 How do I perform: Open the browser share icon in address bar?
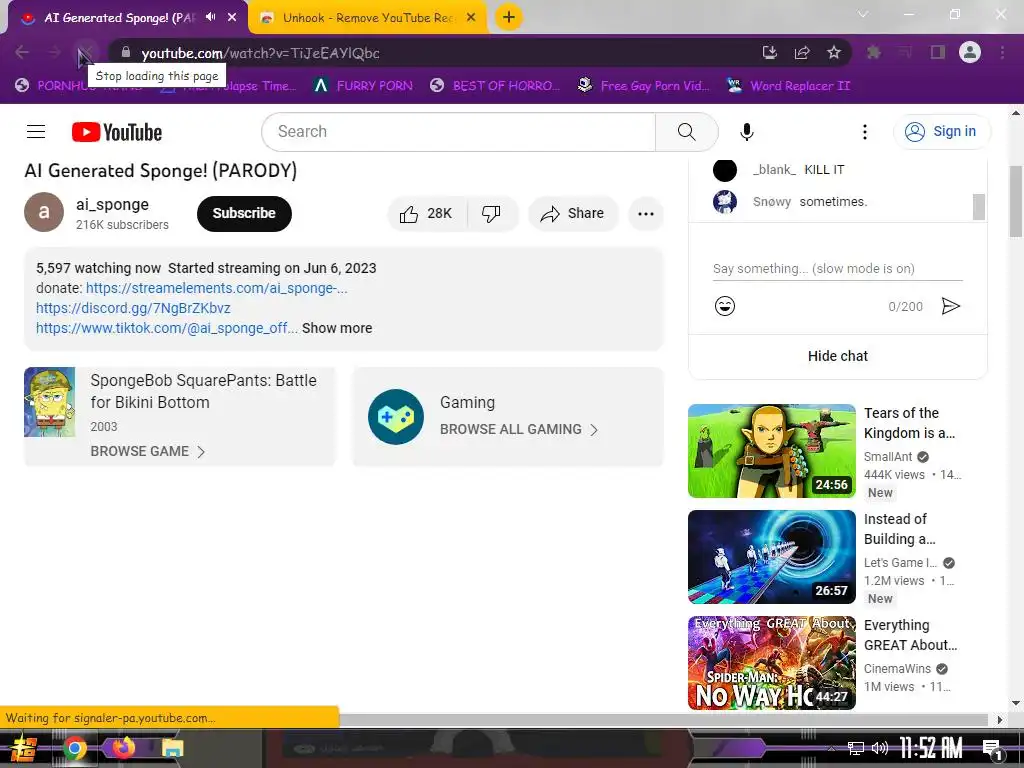[802, 53]
